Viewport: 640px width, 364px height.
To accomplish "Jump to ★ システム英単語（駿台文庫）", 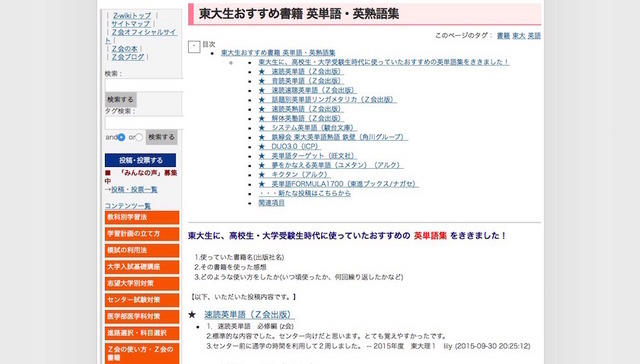I will (307, 128).
